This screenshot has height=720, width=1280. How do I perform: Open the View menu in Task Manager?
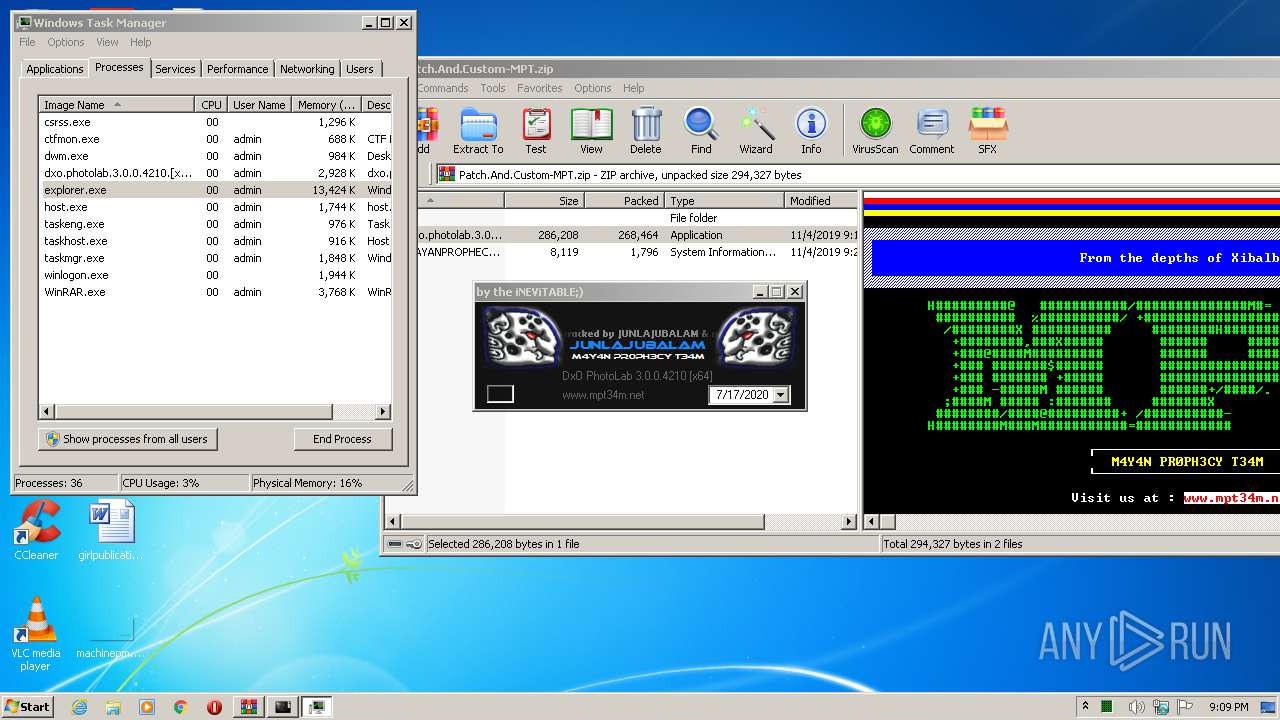pos(107,42)
